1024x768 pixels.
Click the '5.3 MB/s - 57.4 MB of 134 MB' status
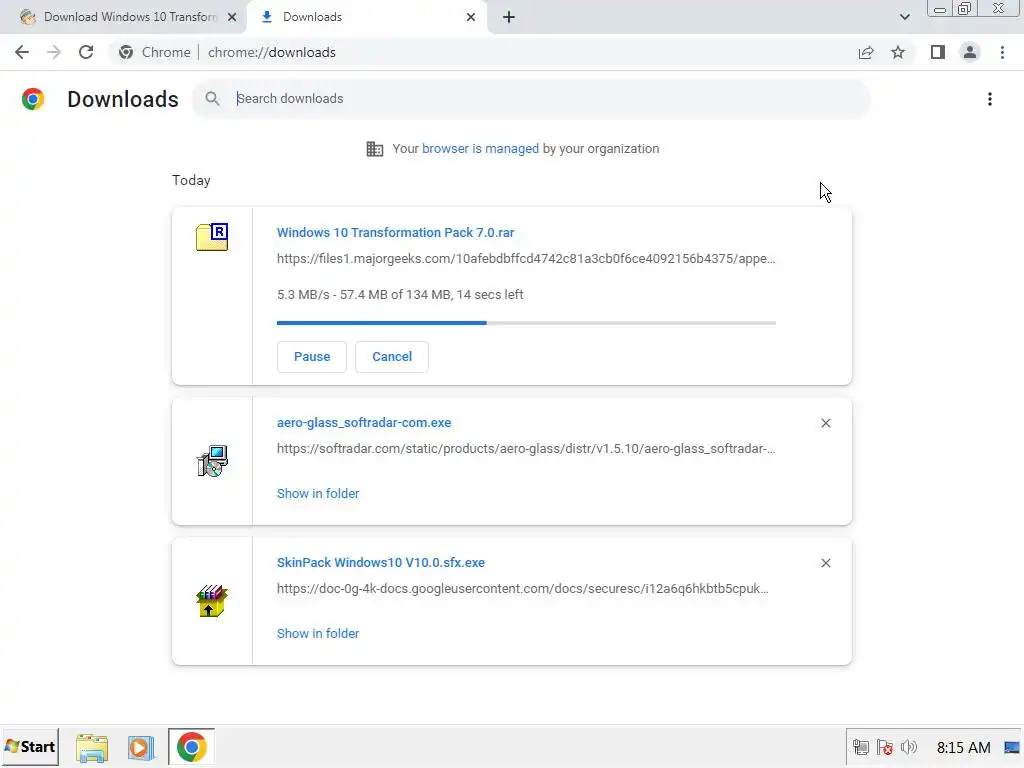click(x=400, y=295)
